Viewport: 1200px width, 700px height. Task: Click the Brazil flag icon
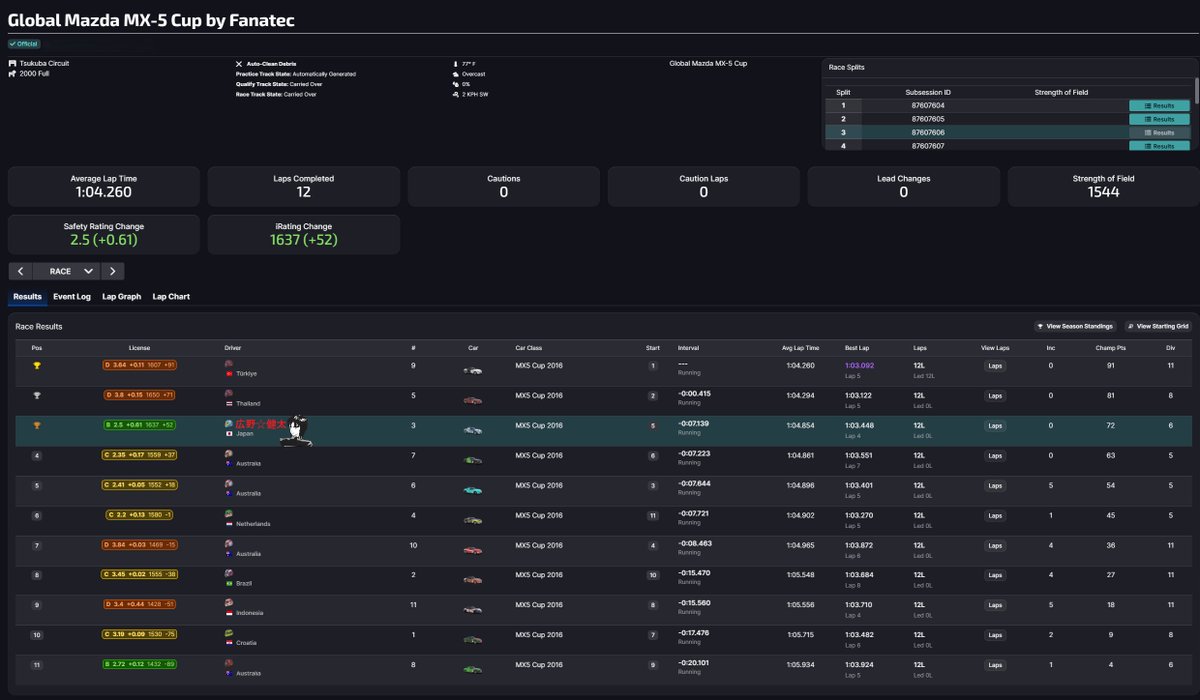pyautogui.click(x=229, y=584)
